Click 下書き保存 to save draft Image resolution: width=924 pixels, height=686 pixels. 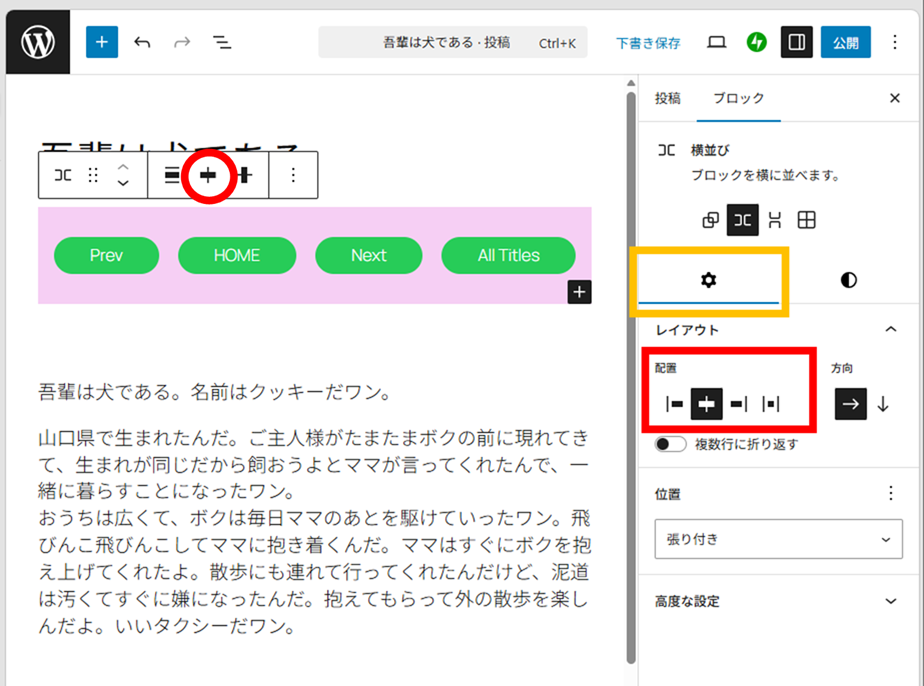pos(648,43)
